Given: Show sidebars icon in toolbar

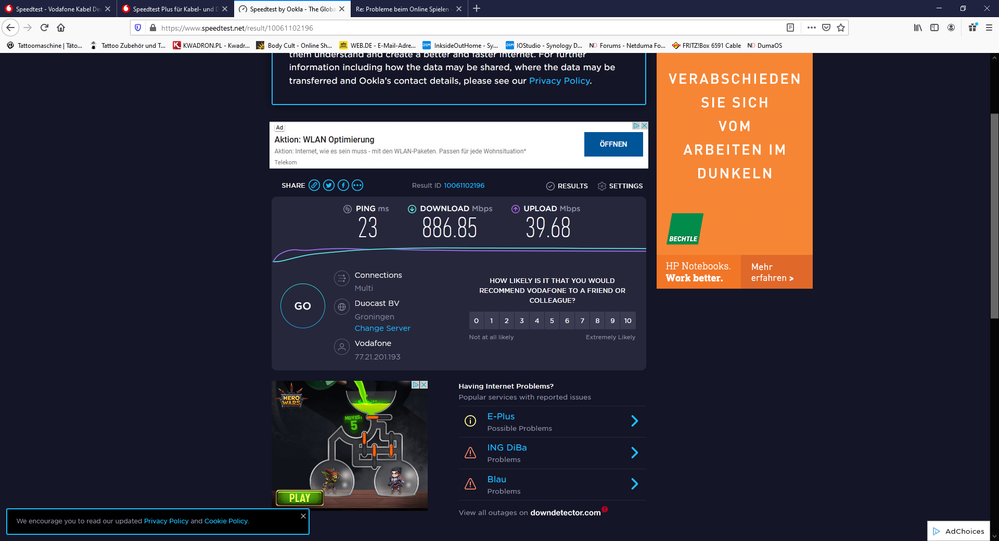Looking at the screenshot, I should (x=934, y=27).
